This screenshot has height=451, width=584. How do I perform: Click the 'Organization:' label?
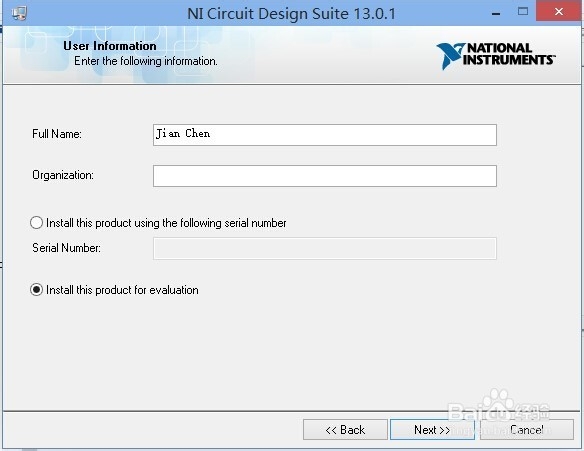pyautogui.click(x=63, y=175)
